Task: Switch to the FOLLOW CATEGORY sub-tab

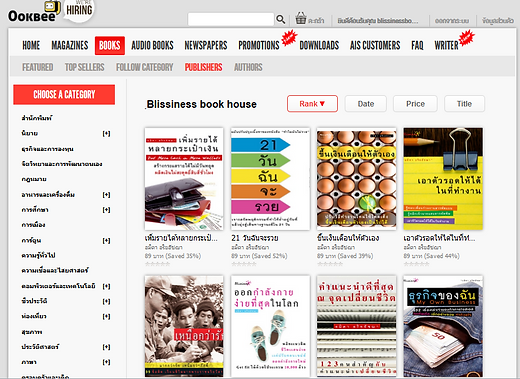Action: point(145,67)
